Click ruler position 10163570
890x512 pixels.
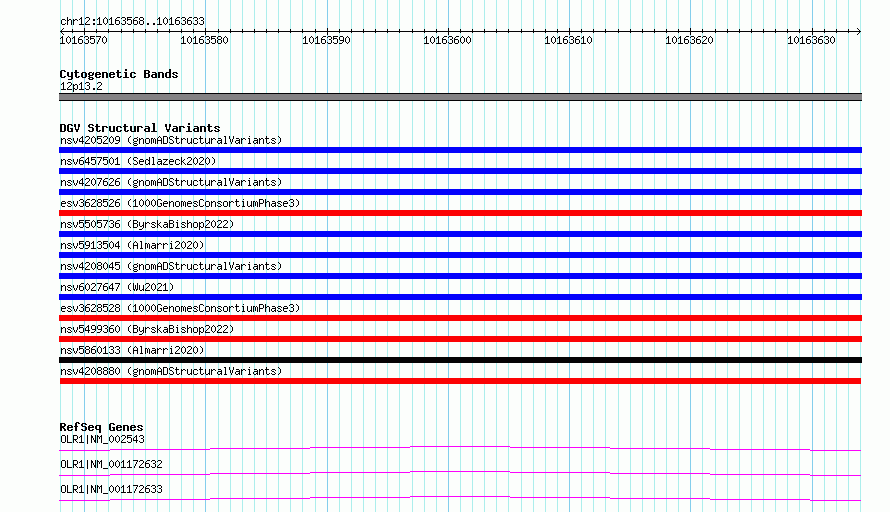[83, 40]
